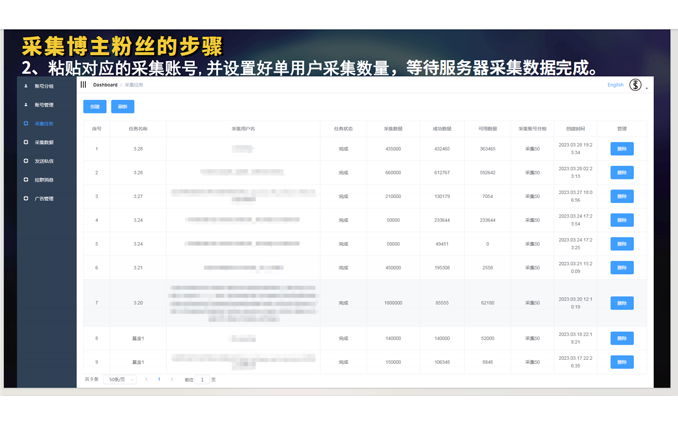Select page number 1 in pagination
Viewport: 678px width, 428px height.
(159, 380)
